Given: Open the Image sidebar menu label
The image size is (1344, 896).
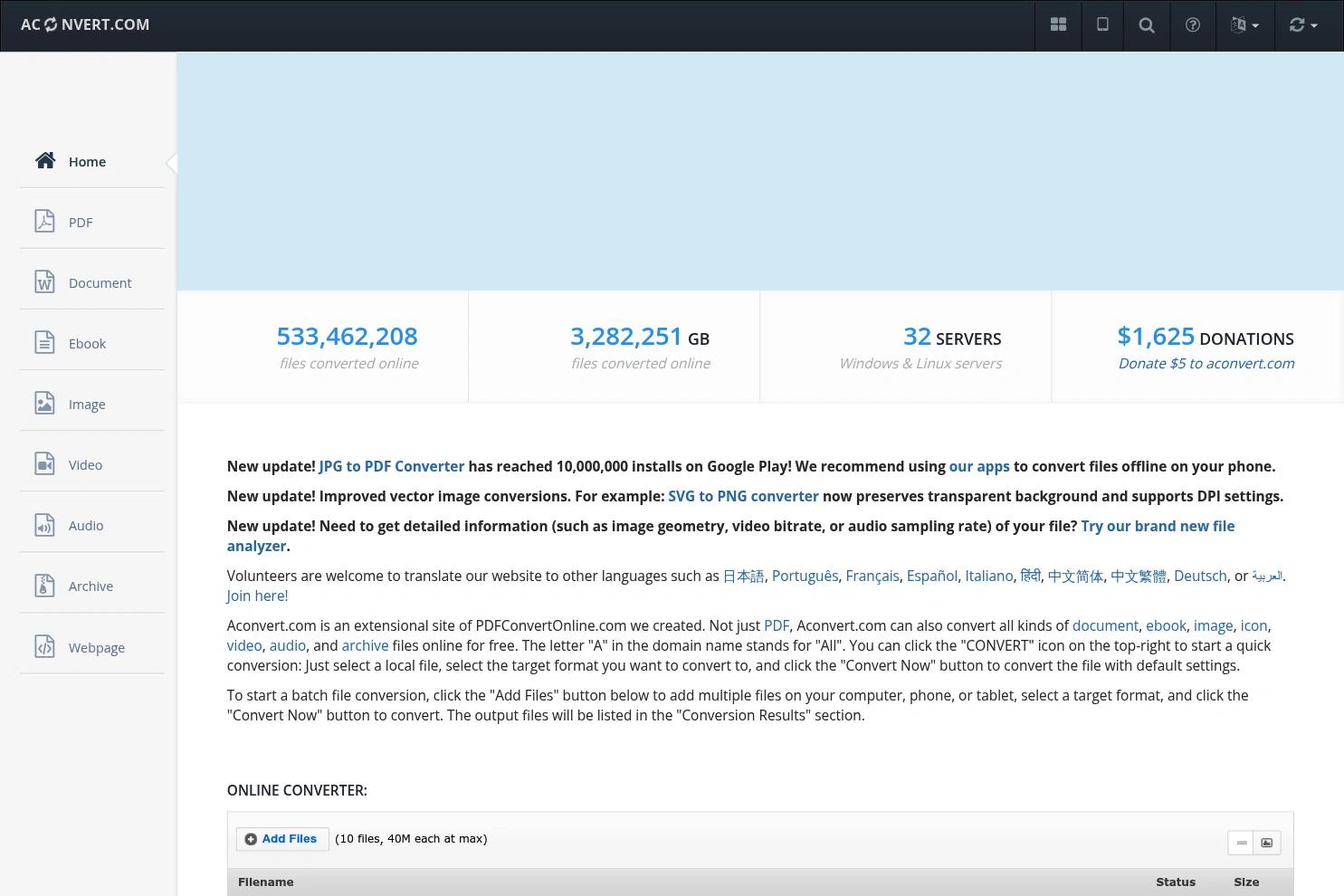Looking at the screenshot, I should tap(87, 405).
